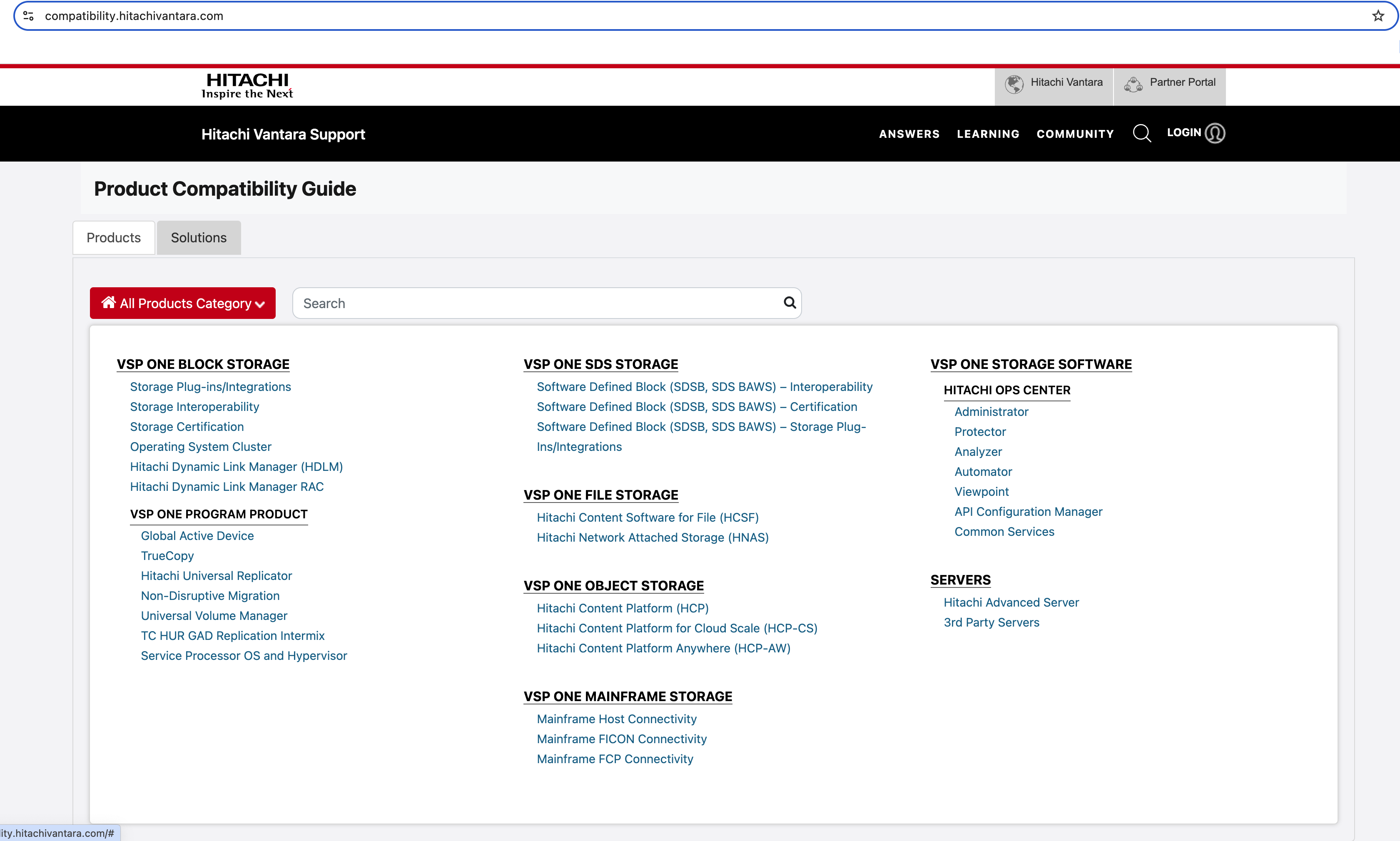Open Software Defined Block Storage Plug-Ins/Integrations link
The height and width of the screenshot is (841, 1400).
pos(701,436)
